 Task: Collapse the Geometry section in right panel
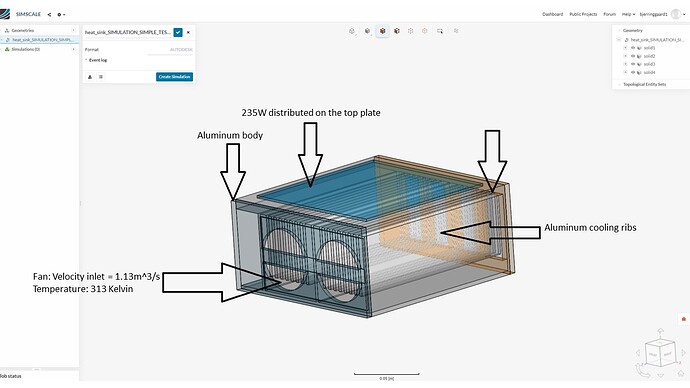click(x=619, y=30)
